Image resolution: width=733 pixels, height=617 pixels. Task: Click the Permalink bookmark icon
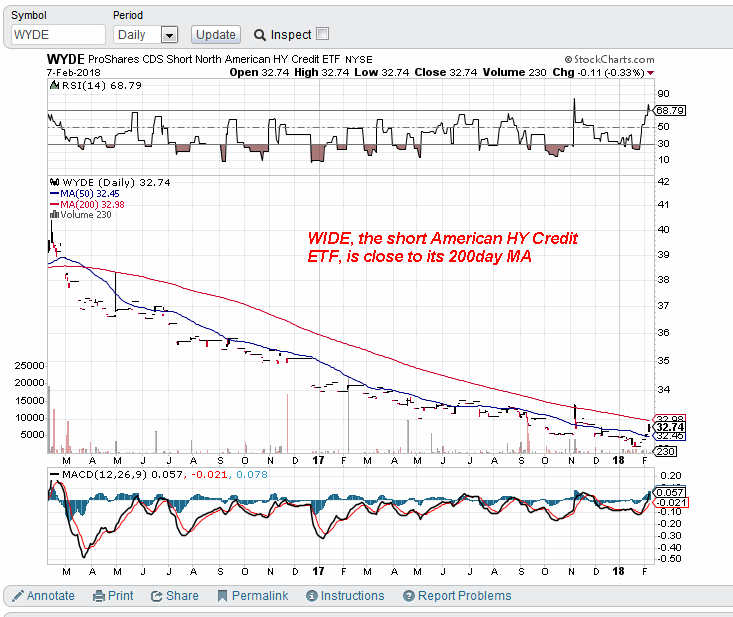pyautogui.click(x=223, y=596)
